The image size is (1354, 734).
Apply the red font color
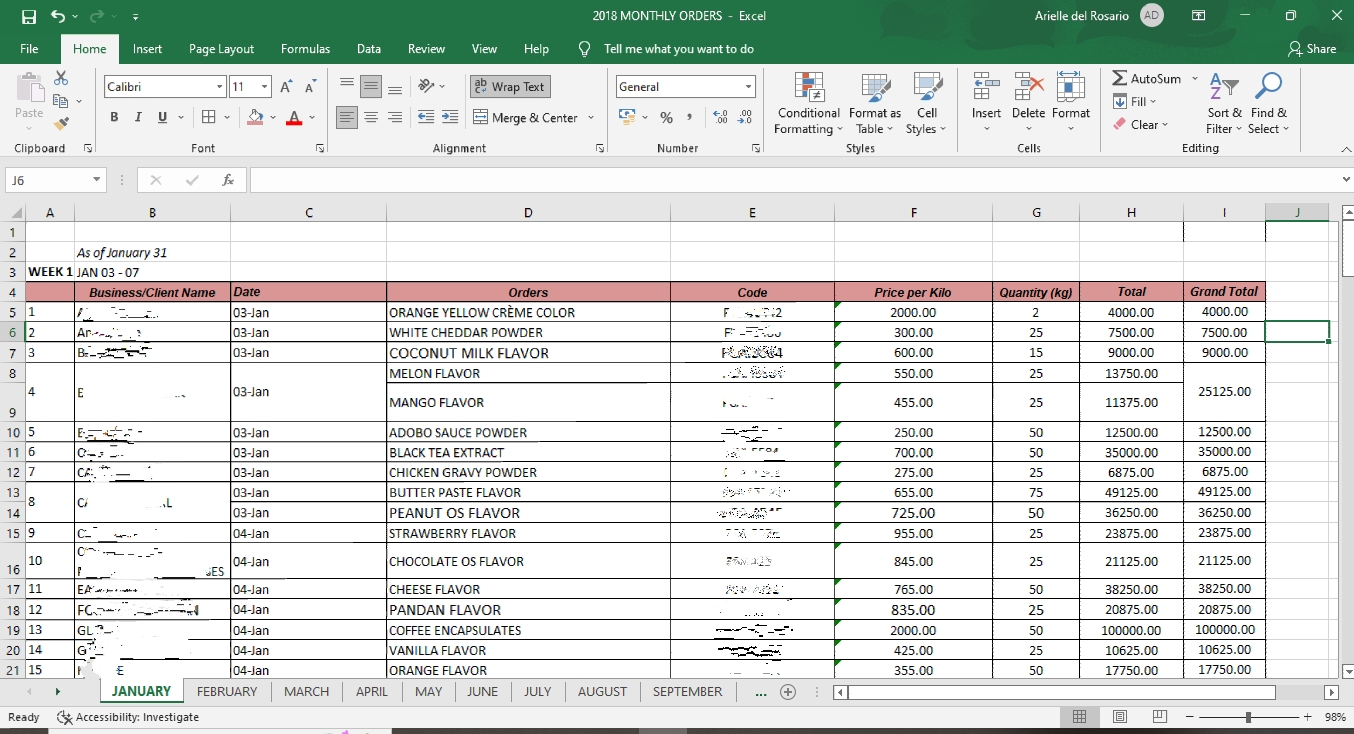[294, 117]
